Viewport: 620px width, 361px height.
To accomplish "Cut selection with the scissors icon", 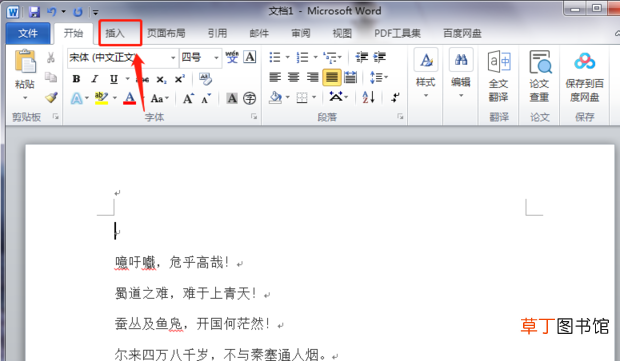I will tap(51, 58).
